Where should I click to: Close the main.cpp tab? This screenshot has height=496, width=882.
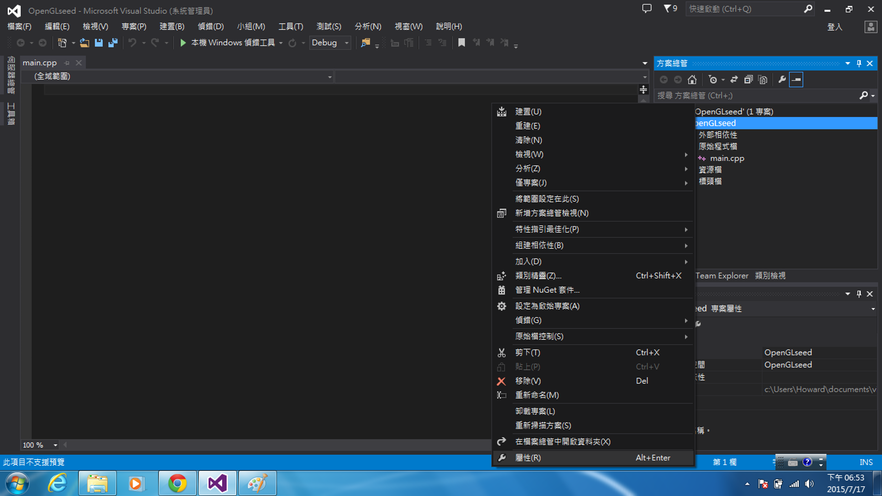pyautogui.click(x=79, y=63)
